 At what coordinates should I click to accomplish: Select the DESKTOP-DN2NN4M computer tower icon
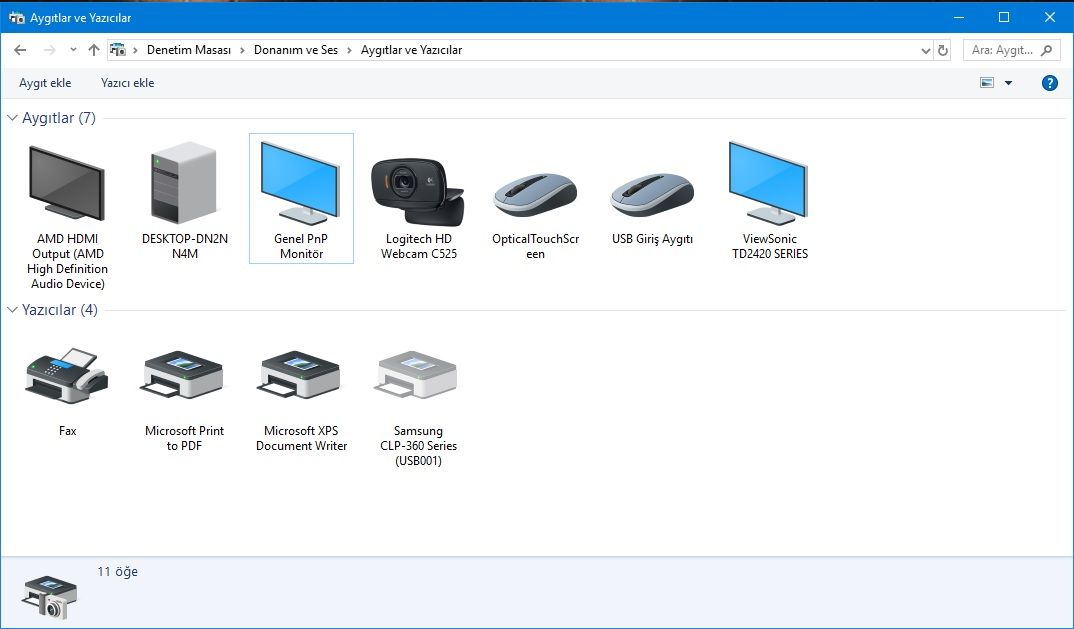point(184,182)
